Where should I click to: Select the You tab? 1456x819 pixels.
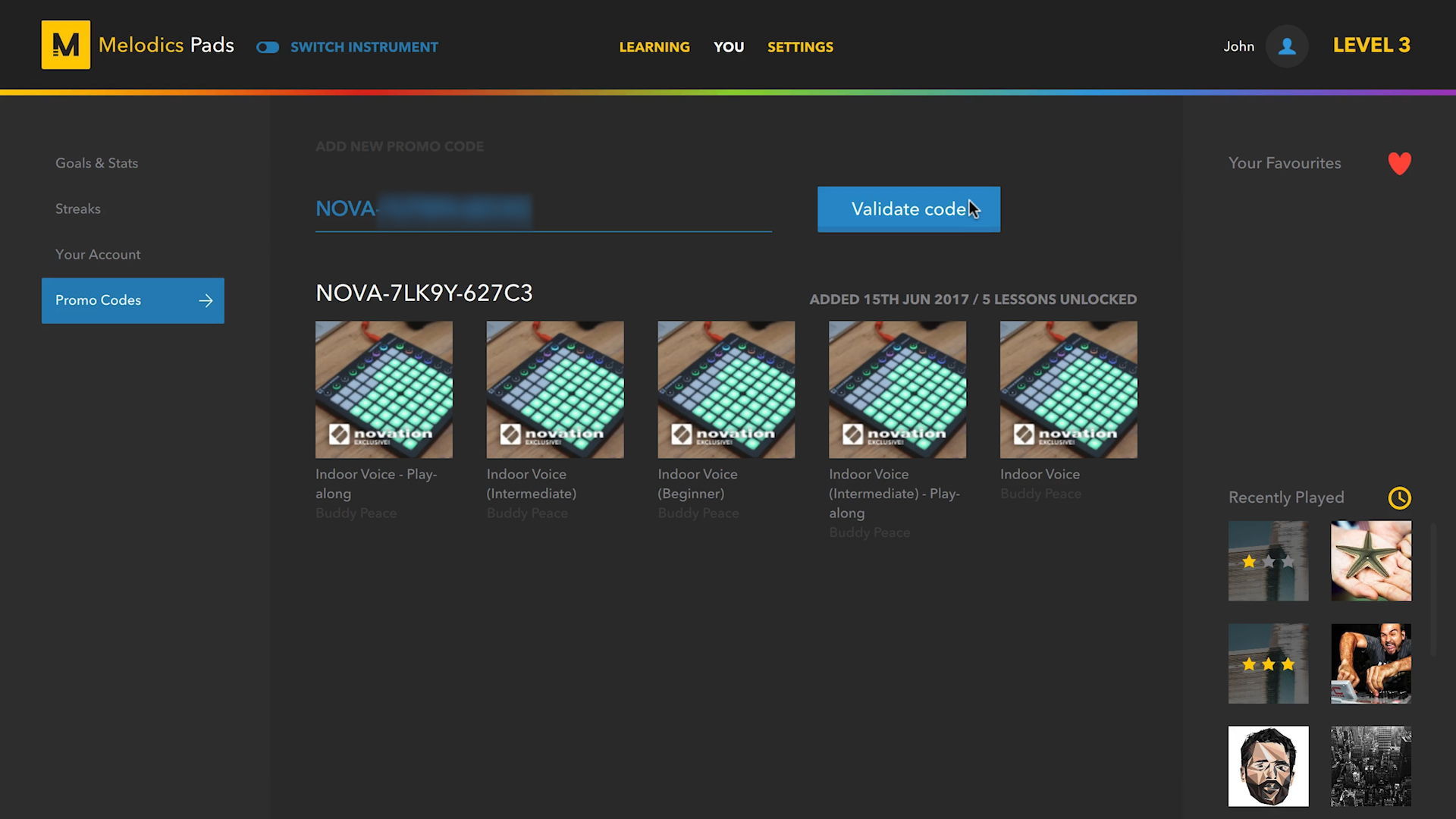tap(728, 47)
